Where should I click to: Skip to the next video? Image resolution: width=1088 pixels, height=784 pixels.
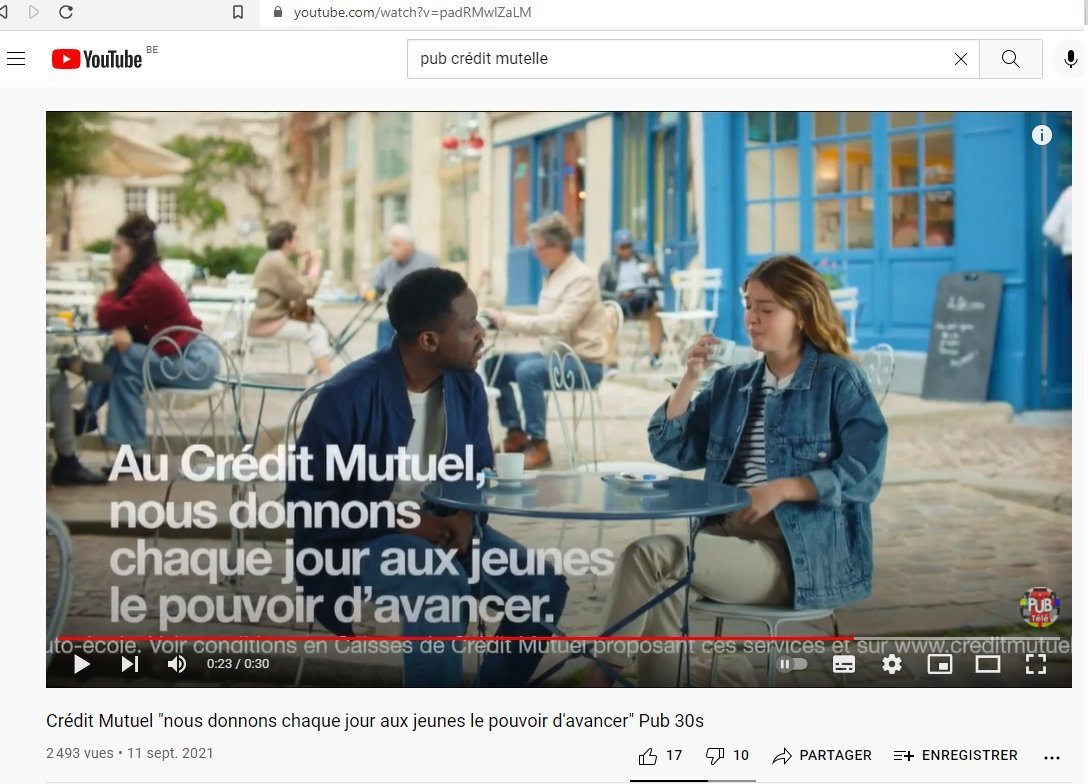point(130,664)
